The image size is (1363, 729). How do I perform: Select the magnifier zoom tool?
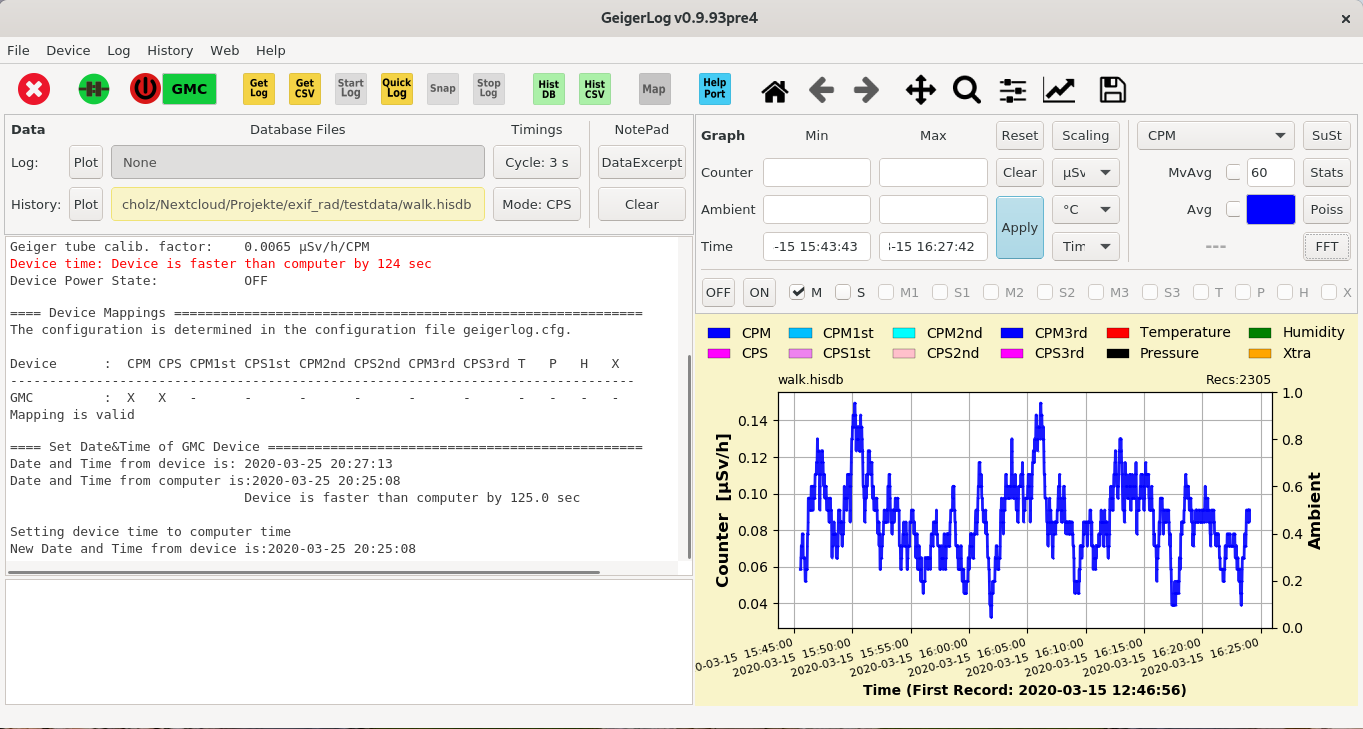click(966, 90)
